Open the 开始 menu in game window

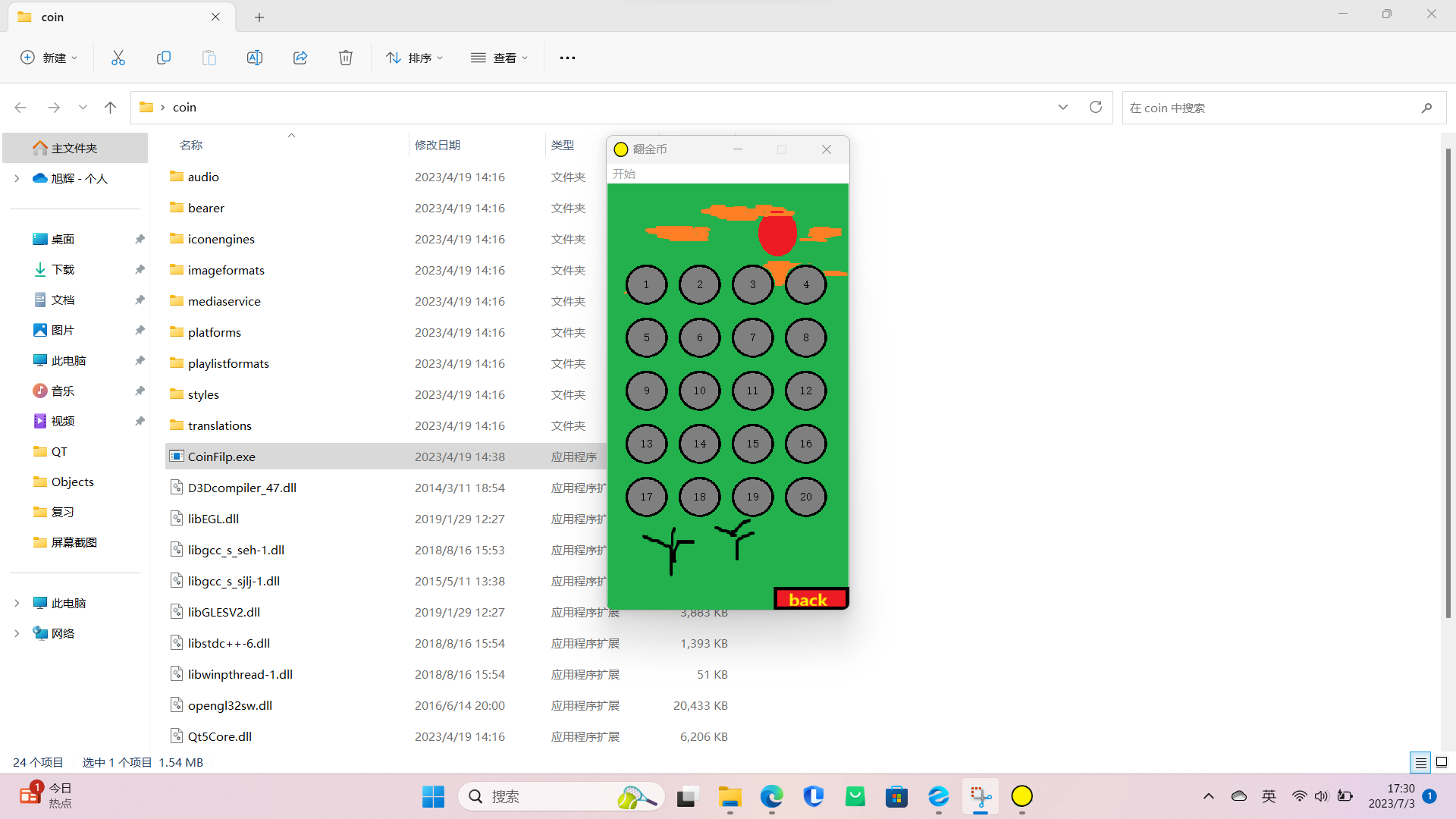point(624,174)
